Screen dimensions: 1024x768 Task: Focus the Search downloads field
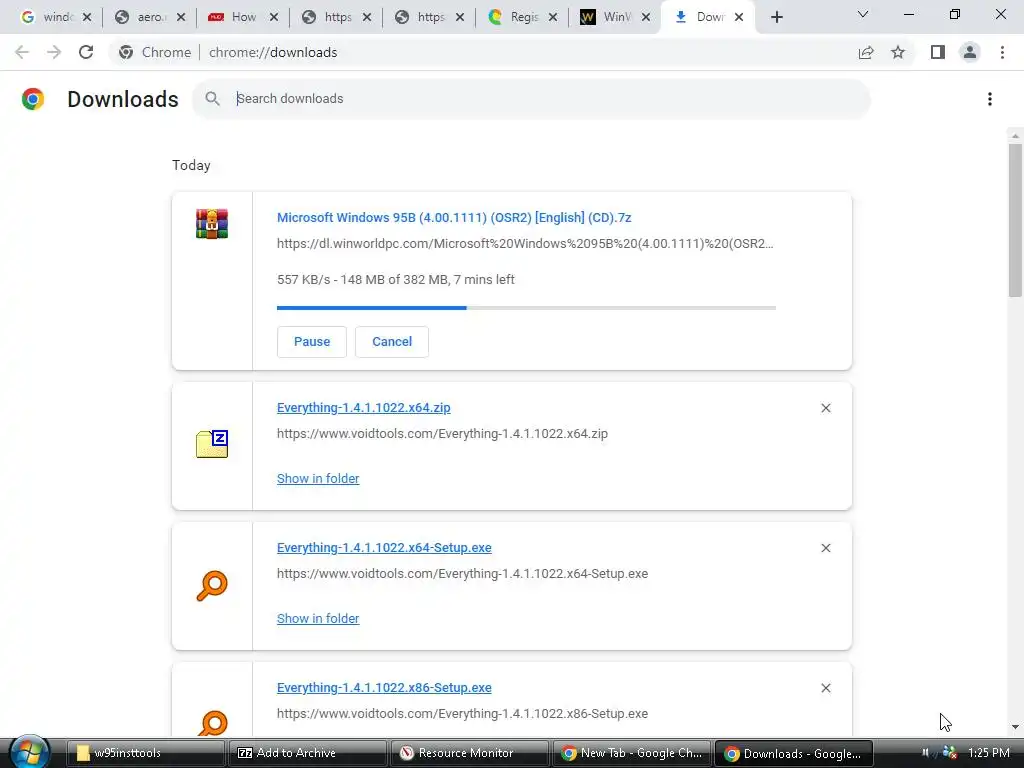click(531, 99)
